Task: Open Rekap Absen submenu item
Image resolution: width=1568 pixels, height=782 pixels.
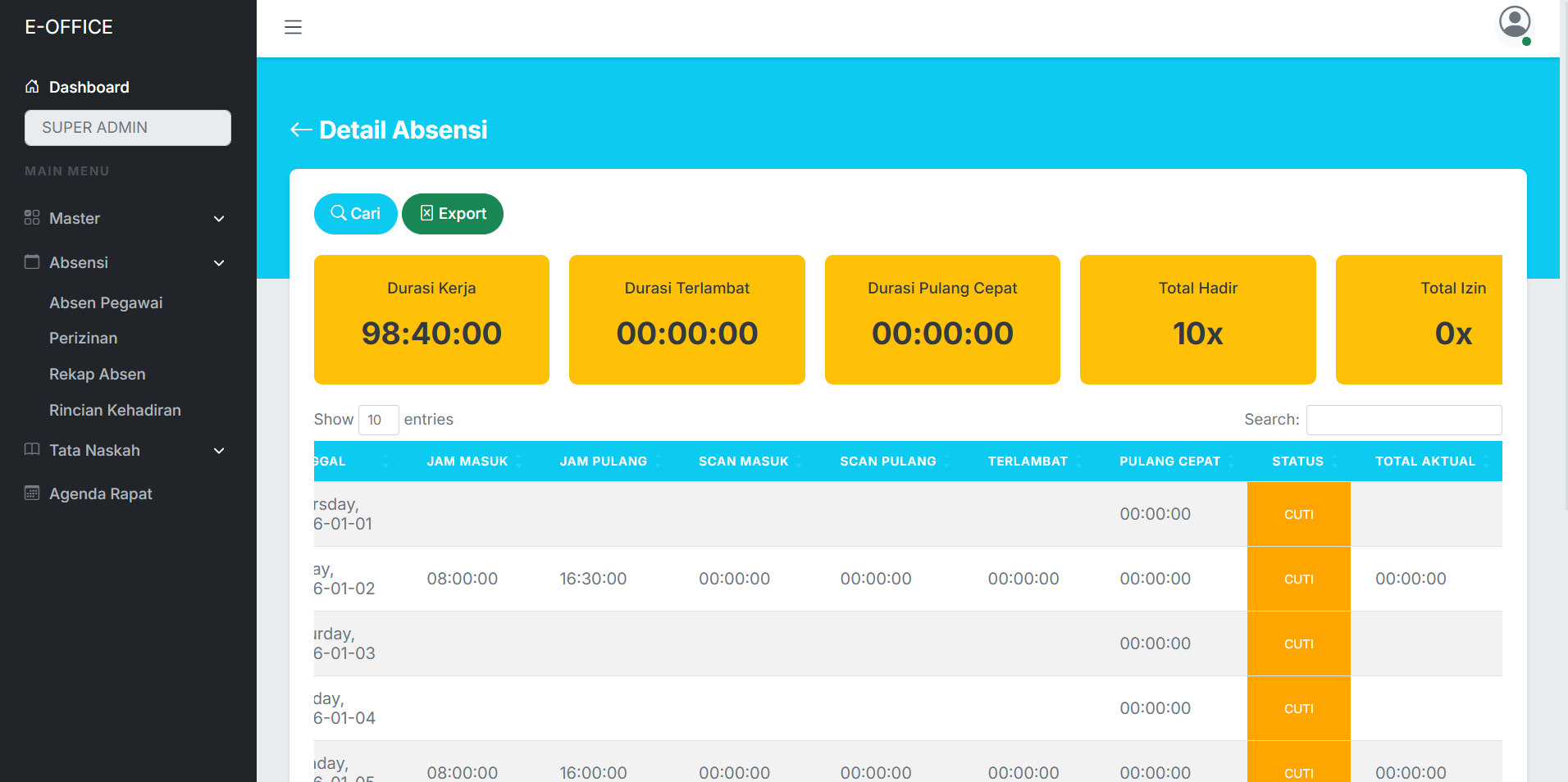Action: click(x=97, y=374)
